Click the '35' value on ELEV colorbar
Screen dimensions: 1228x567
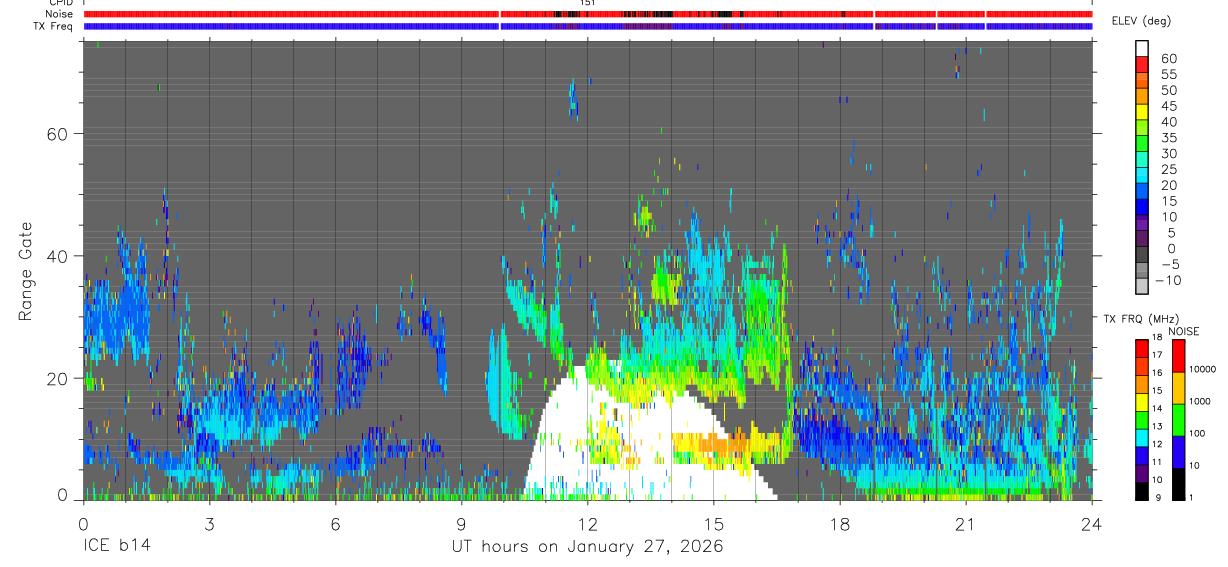(1167, 138)
